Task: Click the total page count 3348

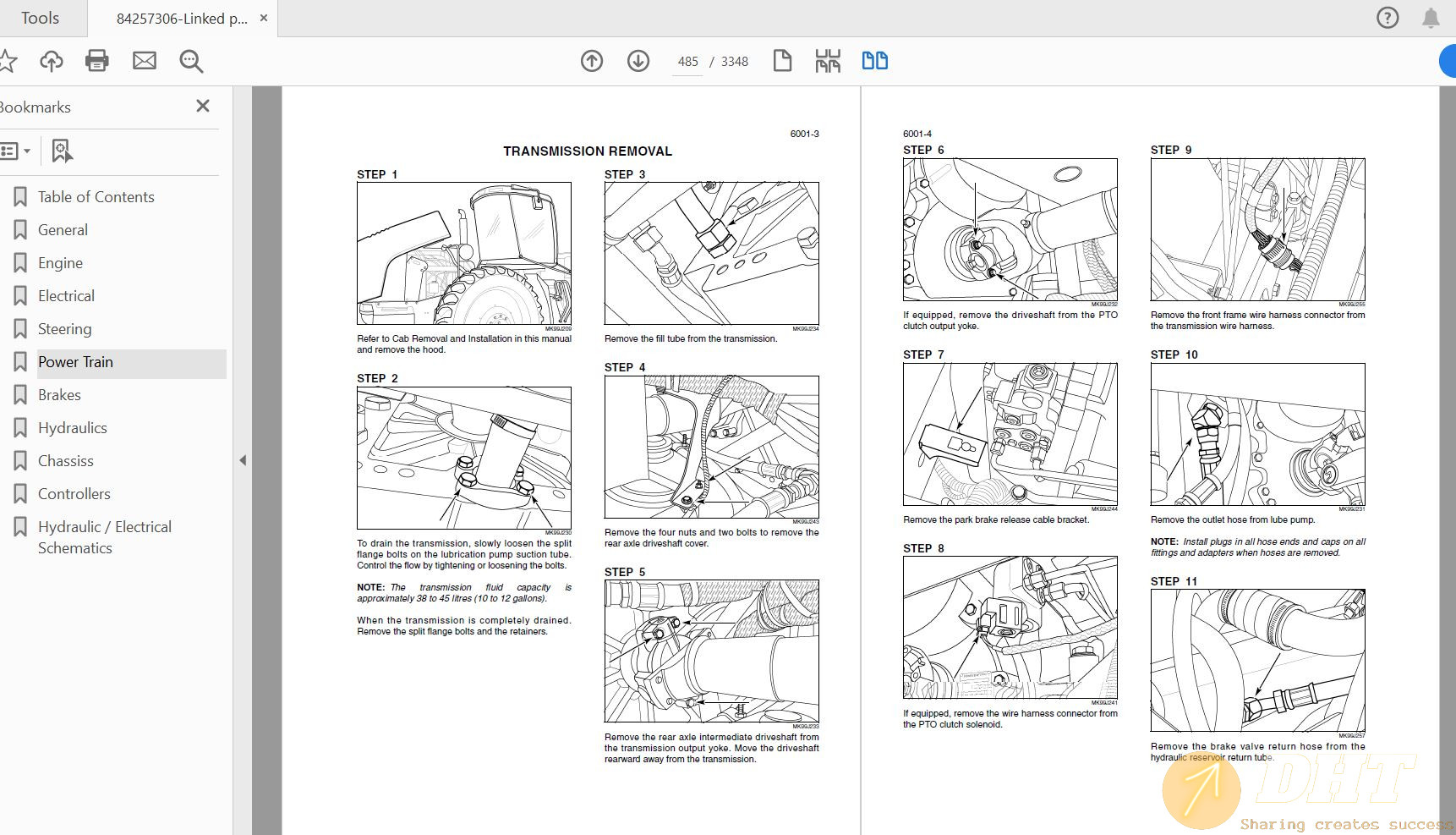Action: click(x=735, y=62)
